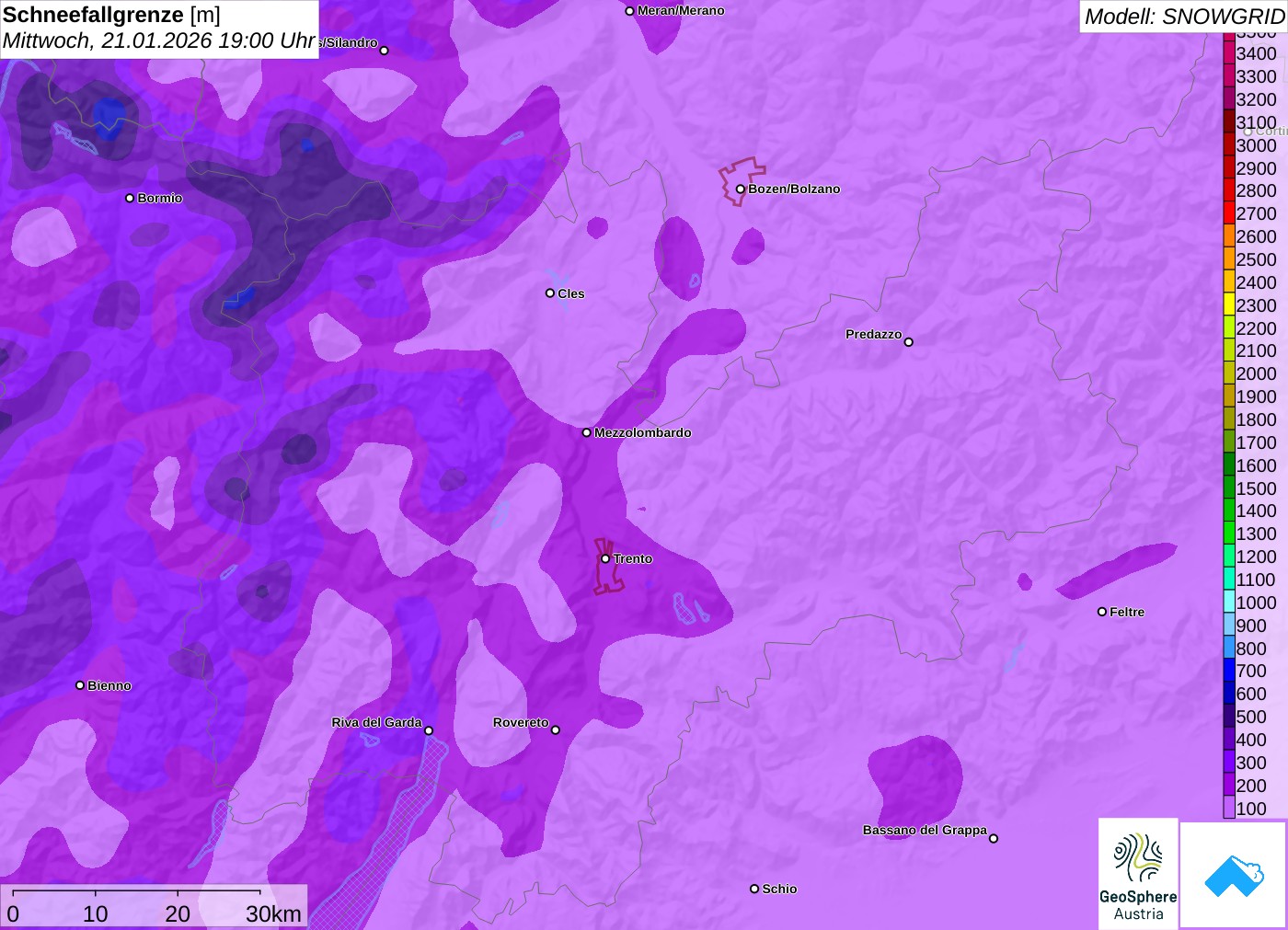Select the 400 m purple legend swatch
Viewport: 1288px width, 930px height.
(x=1229, y=740)
